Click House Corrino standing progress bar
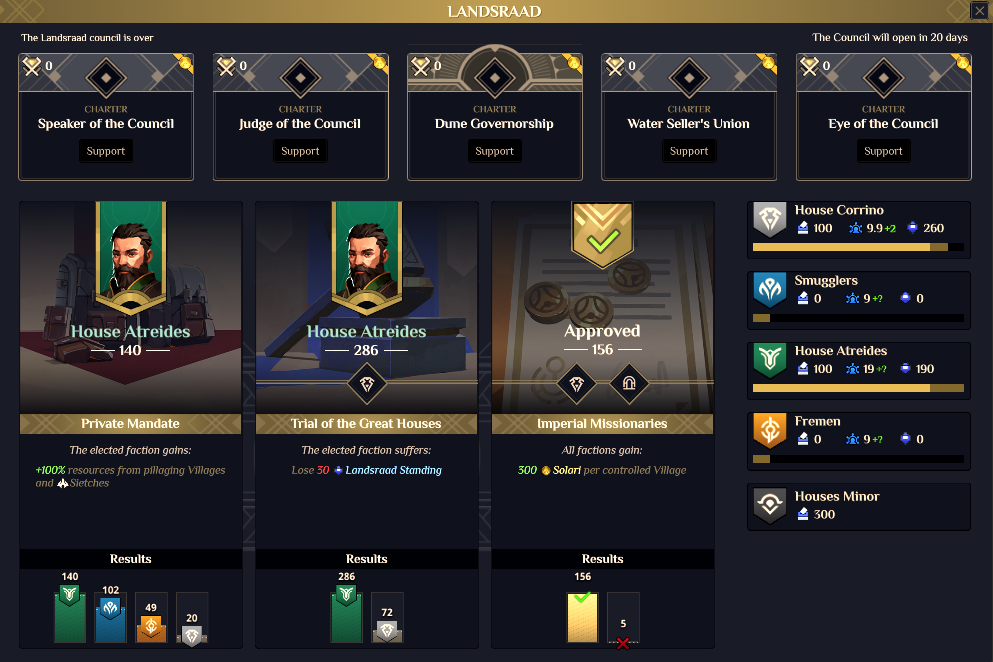The image size is (993, 662). 858,247
